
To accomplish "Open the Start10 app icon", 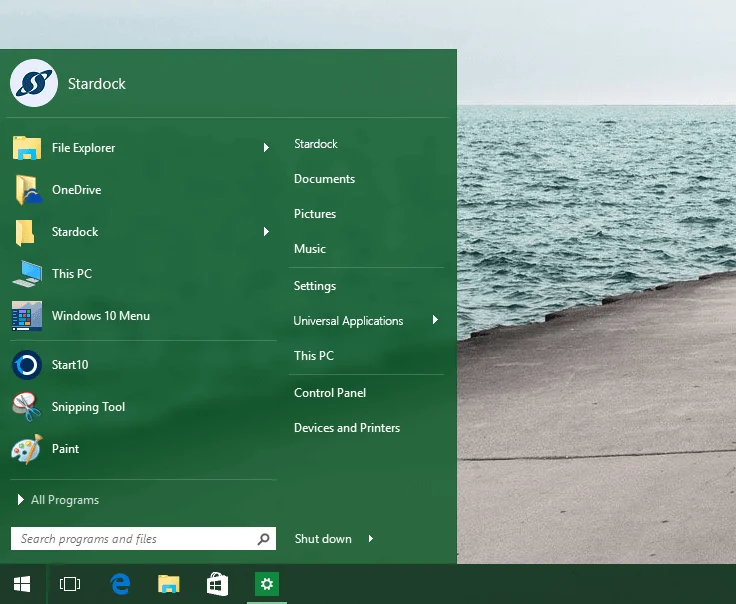I will (x=27, y=365).
